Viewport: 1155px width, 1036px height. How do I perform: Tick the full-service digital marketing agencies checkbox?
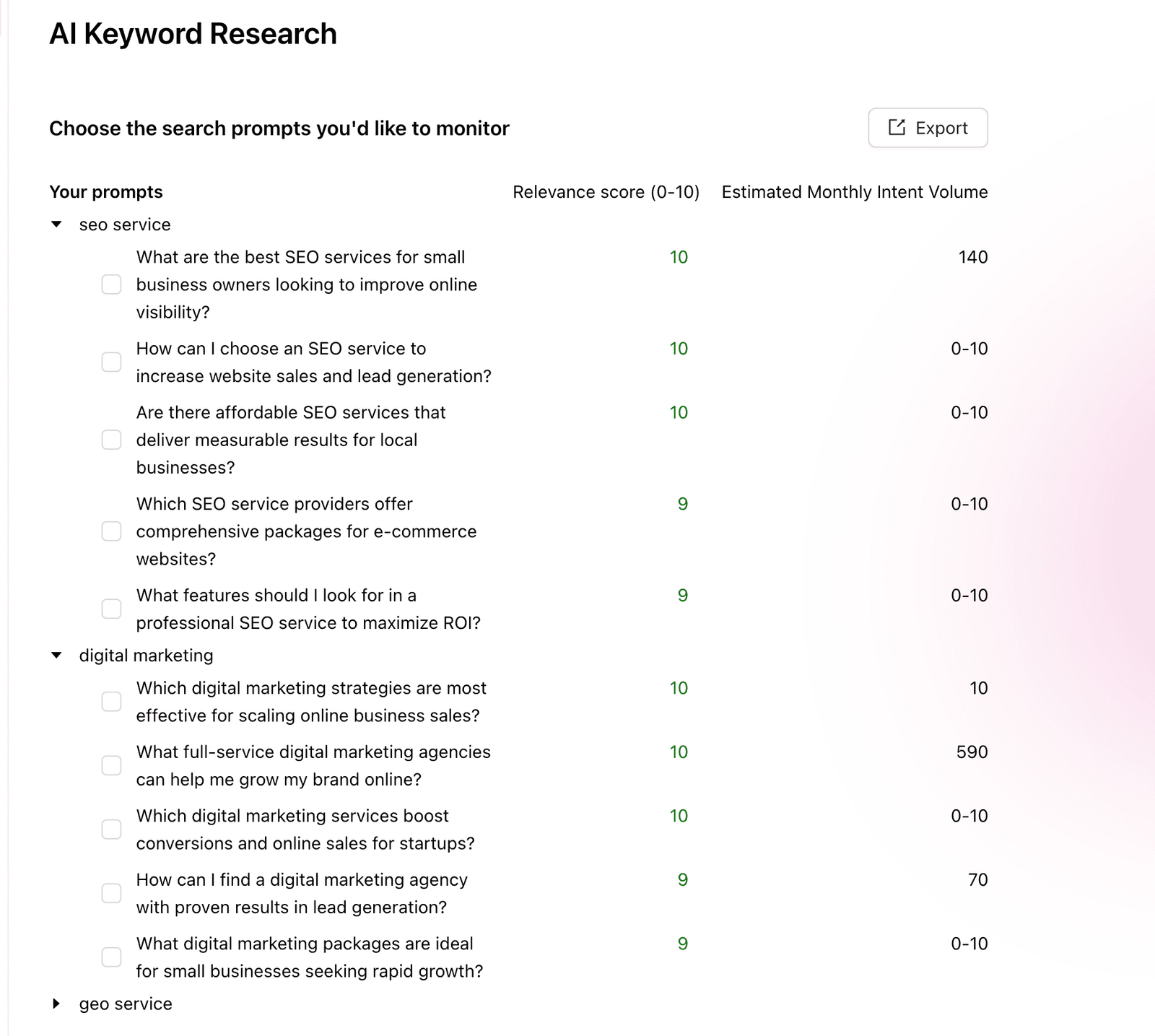111,765
